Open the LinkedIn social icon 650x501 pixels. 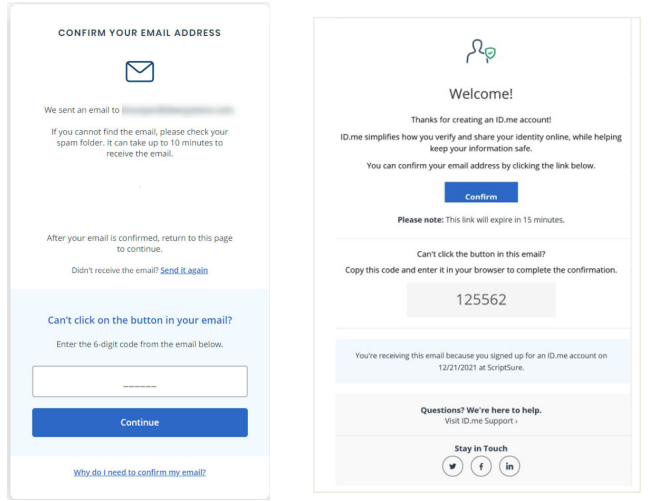coord(509,466)
